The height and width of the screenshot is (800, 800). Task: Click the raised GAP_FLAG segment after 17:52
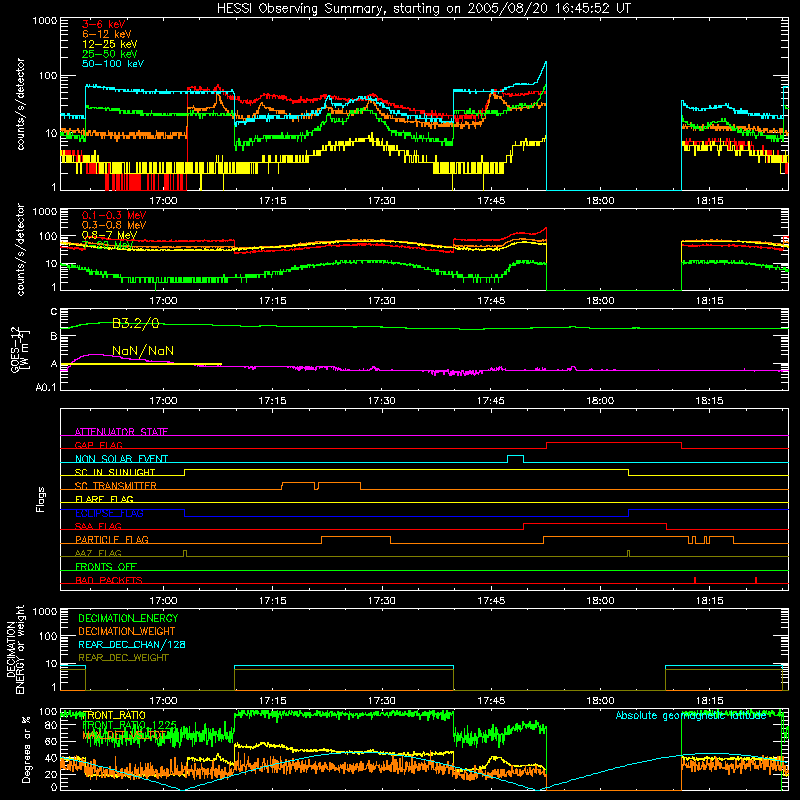coord(614,443)
